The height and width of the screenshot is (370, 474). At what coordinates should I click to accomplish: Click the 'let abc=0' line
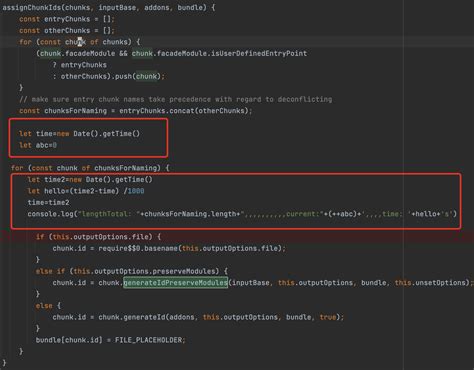(x=38, y=145)
